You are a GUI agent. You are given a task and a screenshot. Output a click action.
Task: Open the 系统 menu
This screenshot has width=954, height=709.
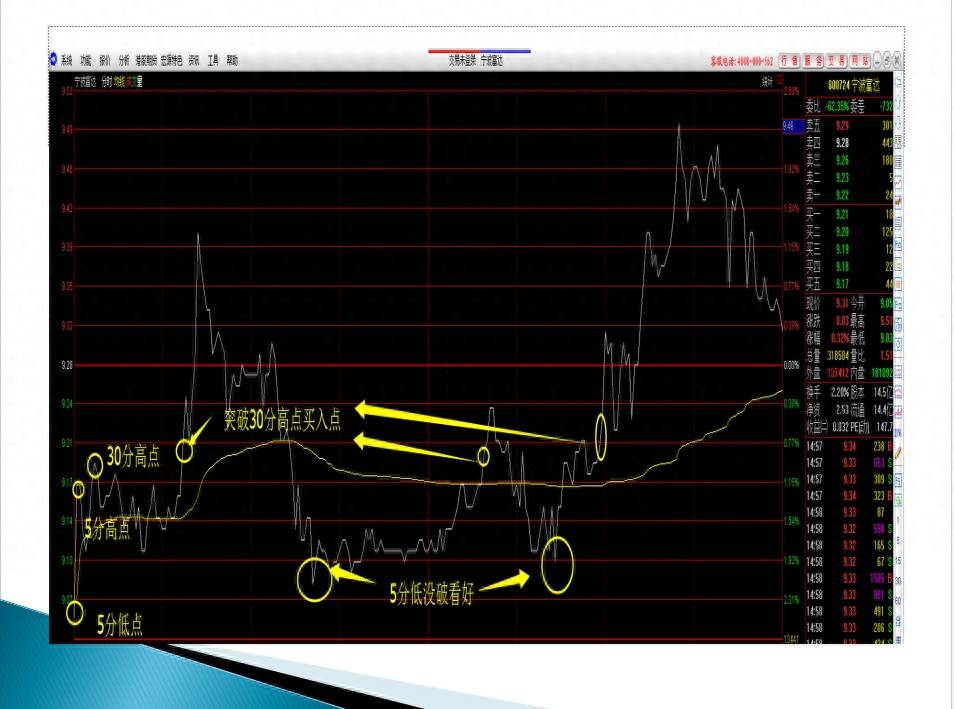click(x=67, y=60)
